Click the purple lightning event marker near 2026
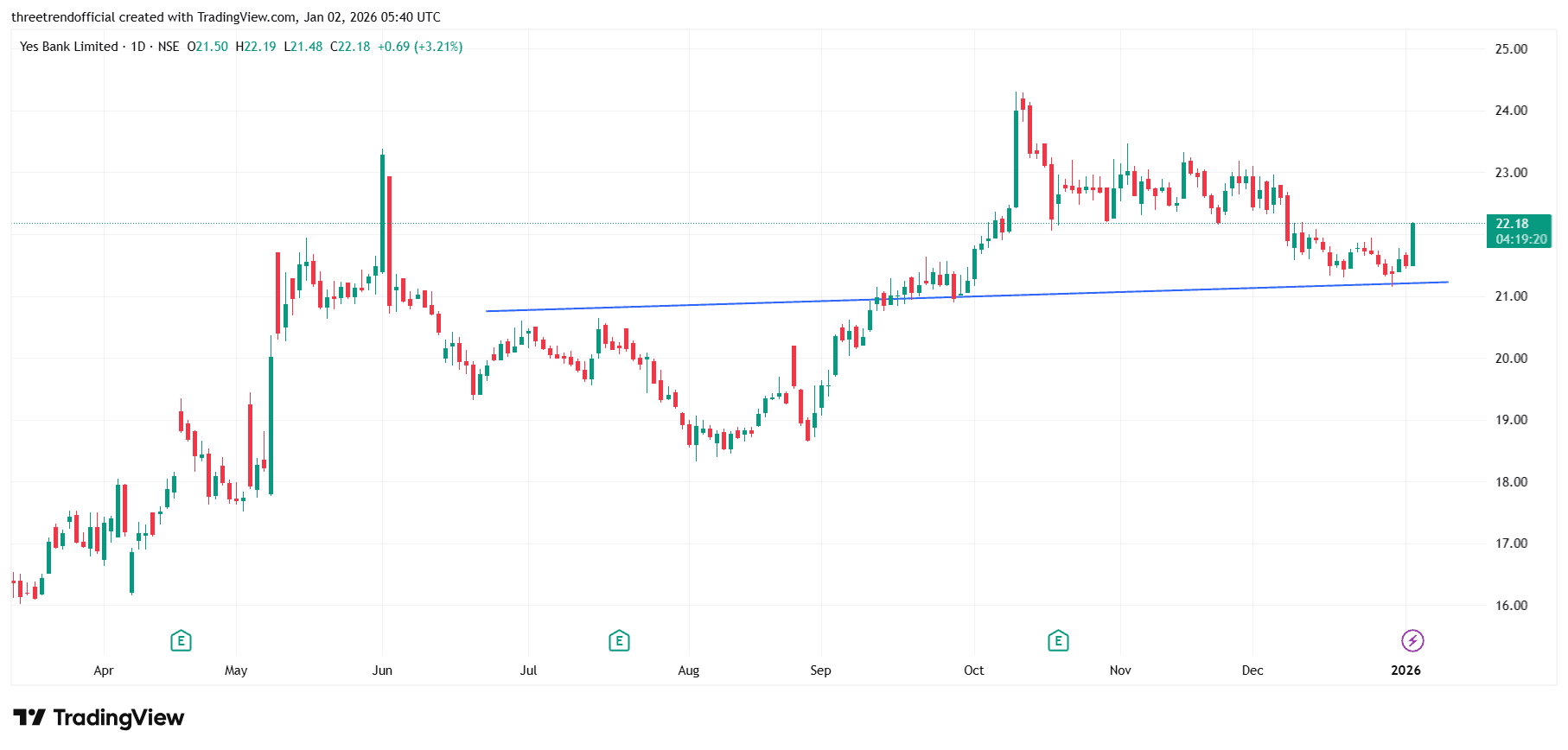The width and height of the screenshot is (1568, 750). [1412, 640]
